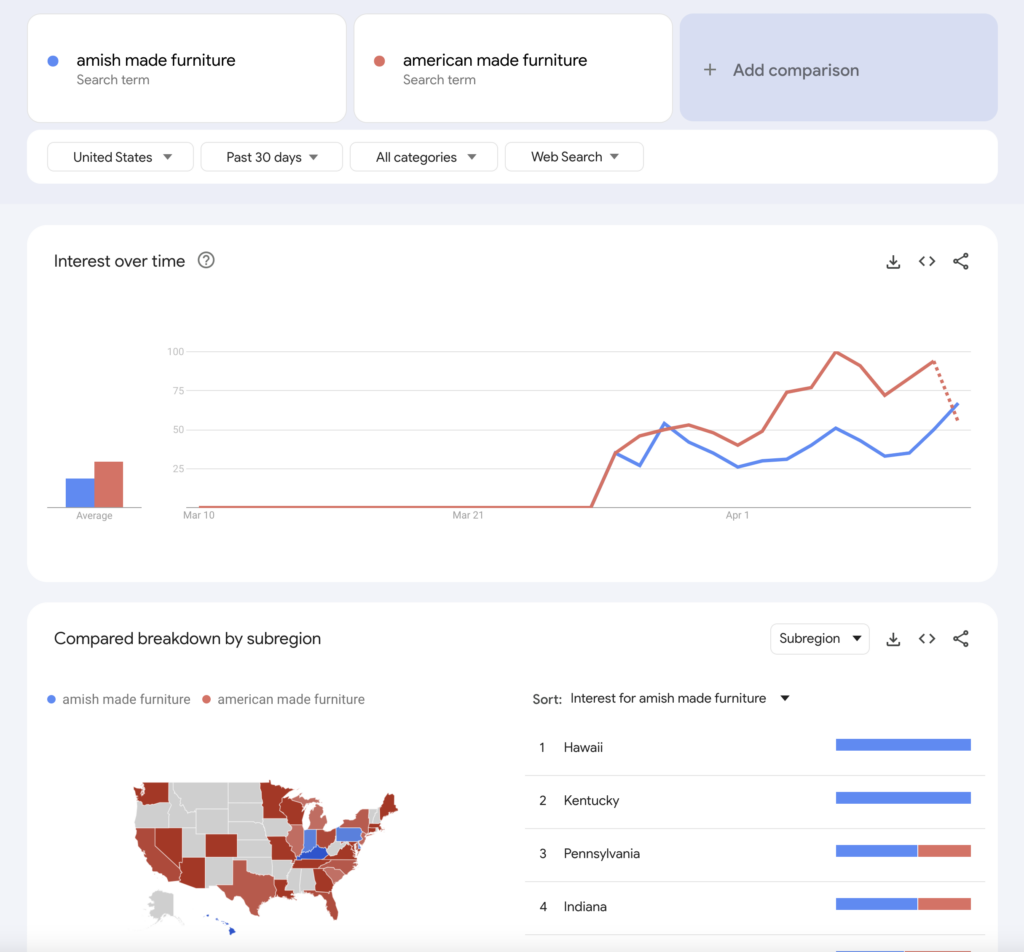Click the plus icon to add comparison
The height and width of the screenshot is (952, 1024).
coord(710,70)
